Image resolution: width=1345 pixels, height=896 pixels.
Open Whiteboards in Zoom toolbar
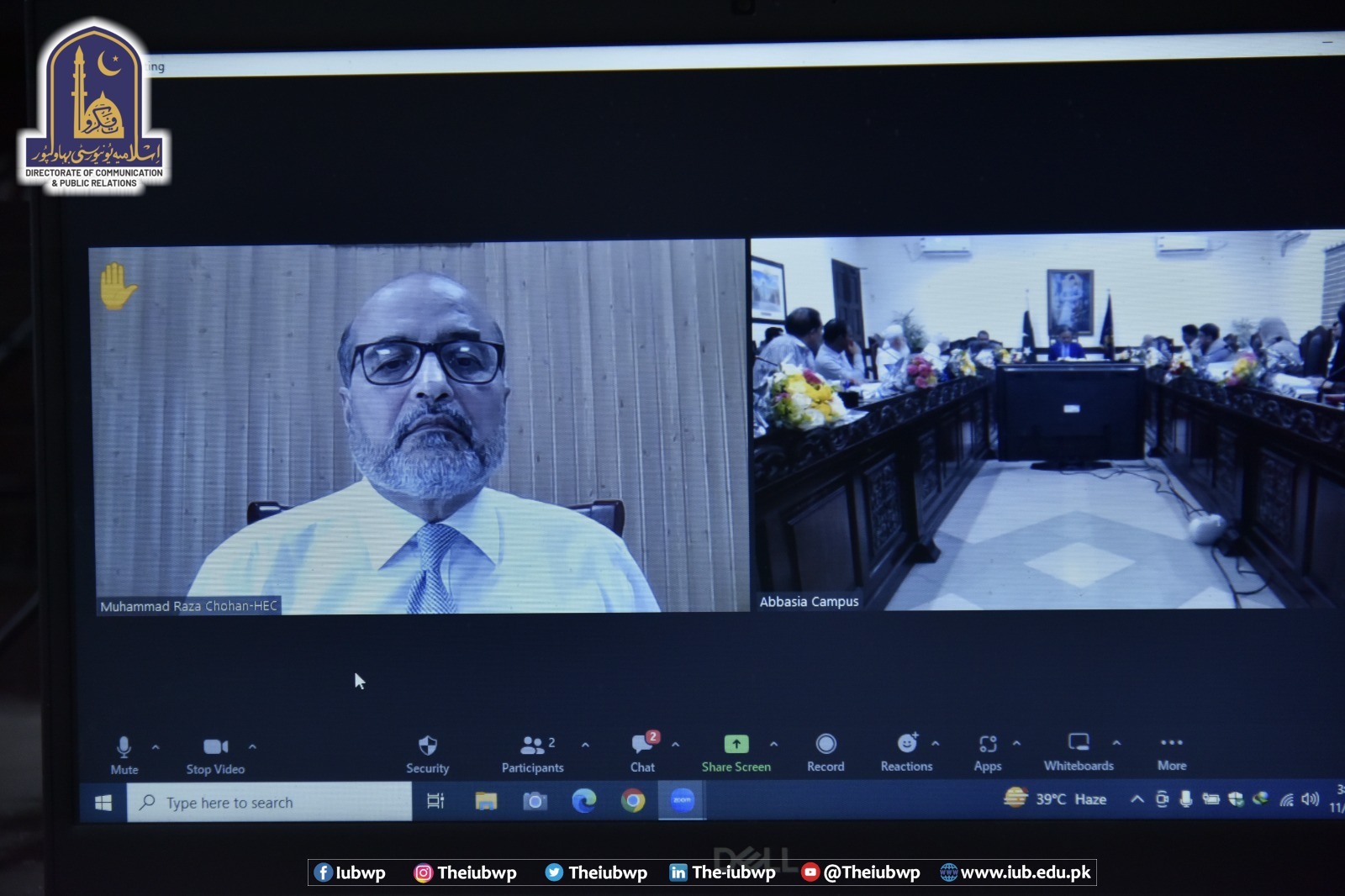(1079, 750)
